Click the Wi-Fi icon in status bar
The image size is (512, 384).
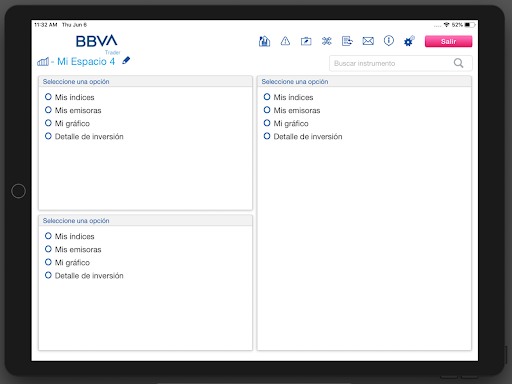click(x=446, y=25)
